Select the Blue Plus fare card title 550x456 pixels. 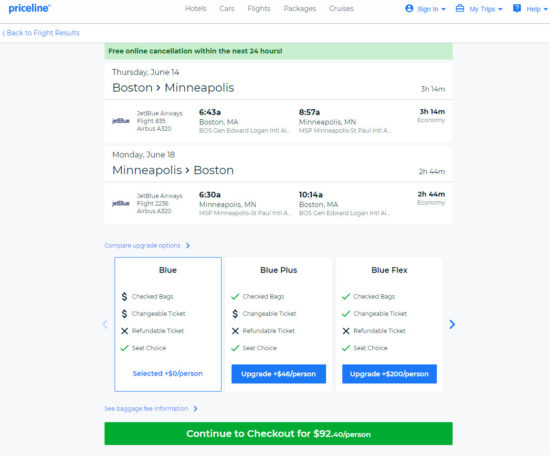click(x=279, y=270)
